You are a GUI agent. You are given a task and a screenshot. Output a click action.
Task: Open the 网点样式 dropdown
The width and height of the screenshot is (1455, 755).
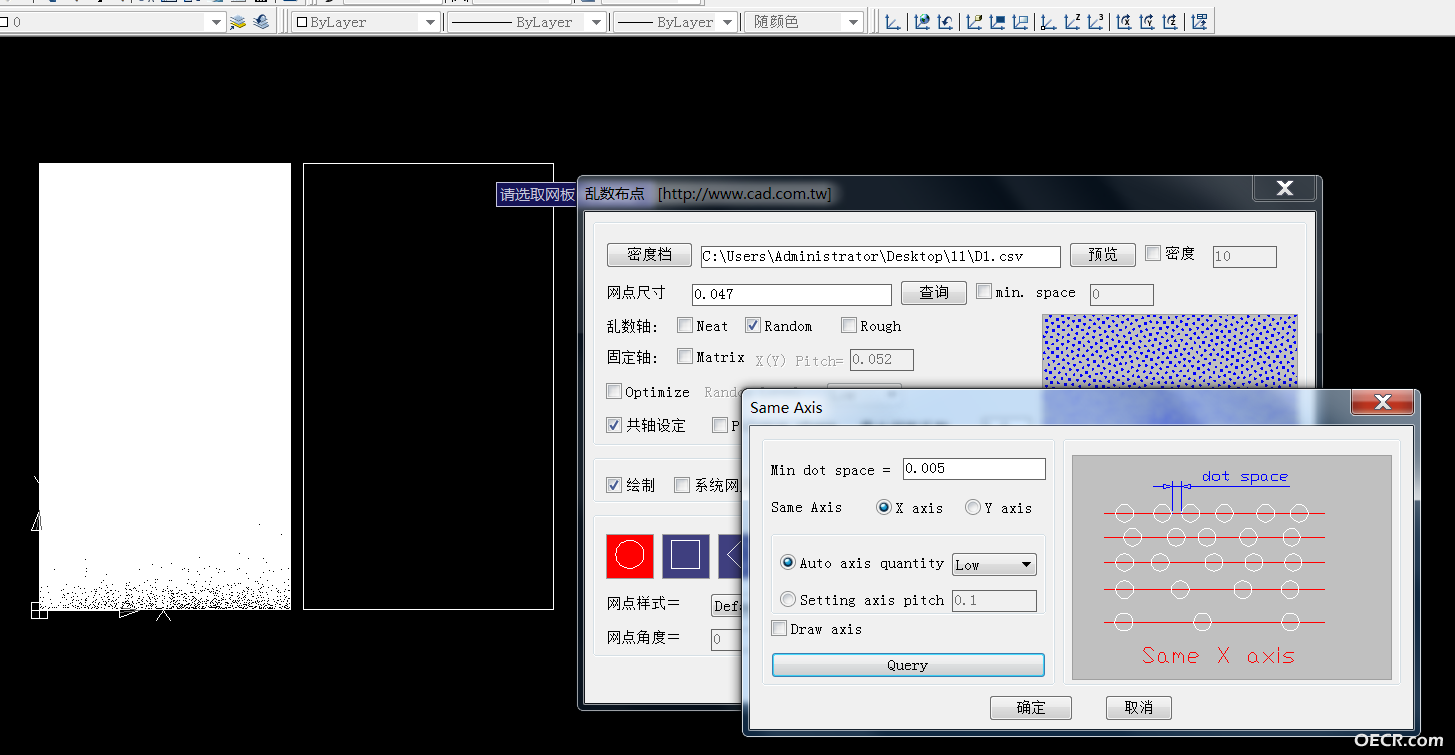(727, 605)
